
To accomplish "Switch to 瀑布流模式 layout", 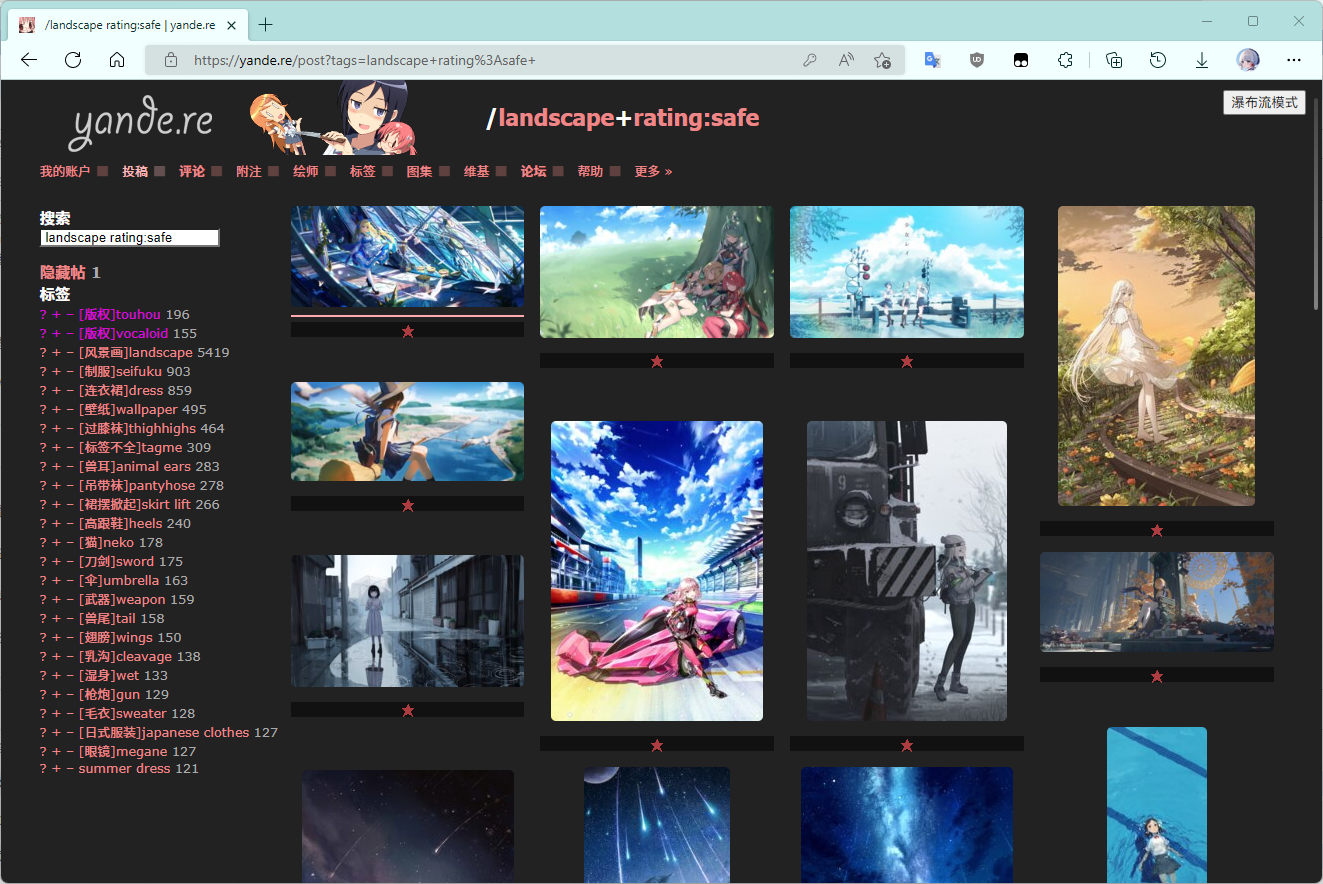I will (x=1264, y=102).
